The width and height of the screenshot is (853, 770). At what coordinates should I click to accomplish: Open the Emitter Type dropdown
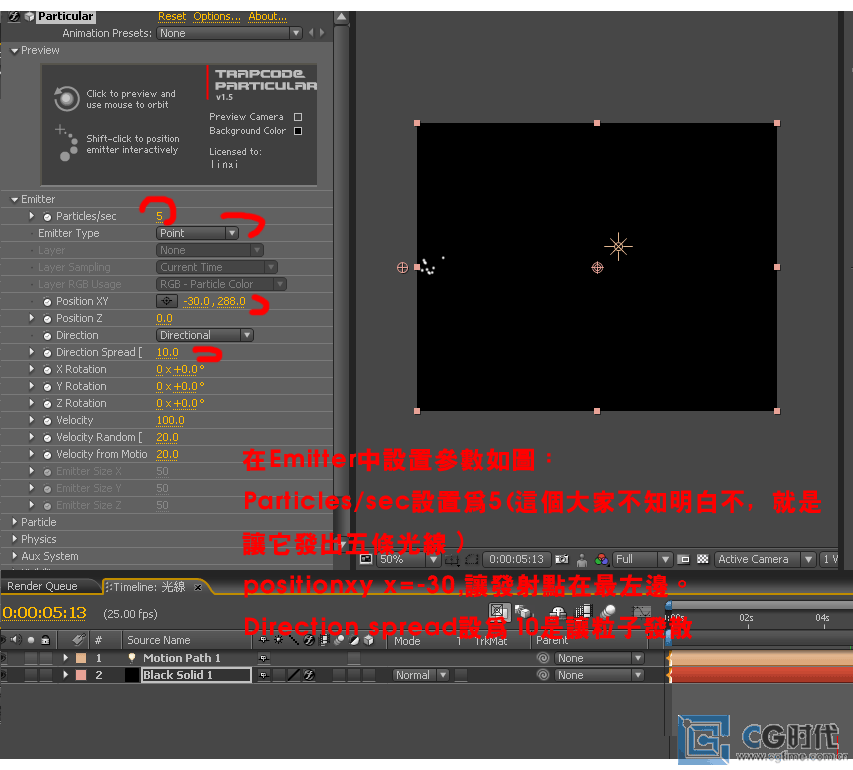click(197, 233)
